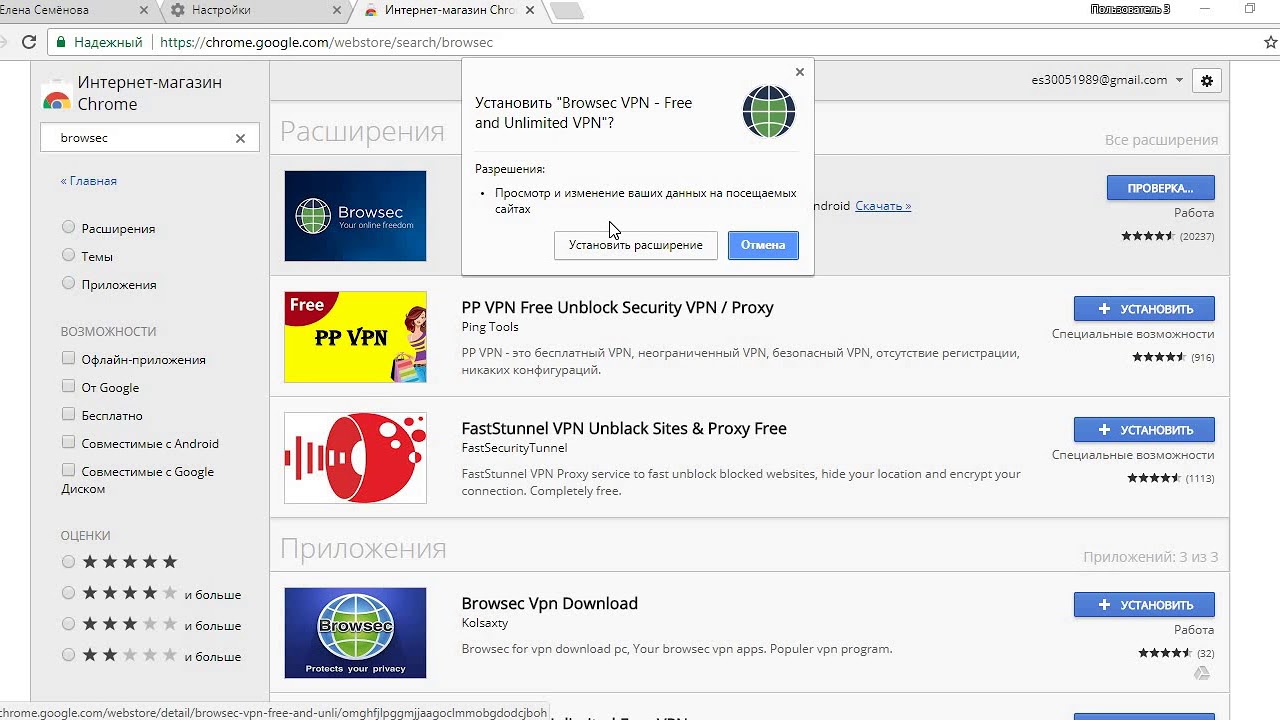Click the Пользователь 3 profile button
This screenshot has height=720, width=1280.
click(1130, 9)
